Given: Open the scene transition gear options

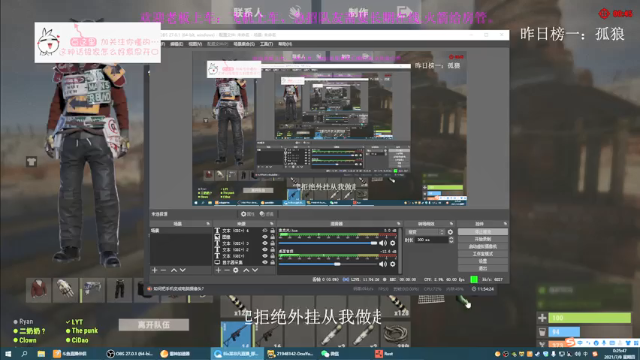Looking at the screenshot, I should click(x=450, y=232).
